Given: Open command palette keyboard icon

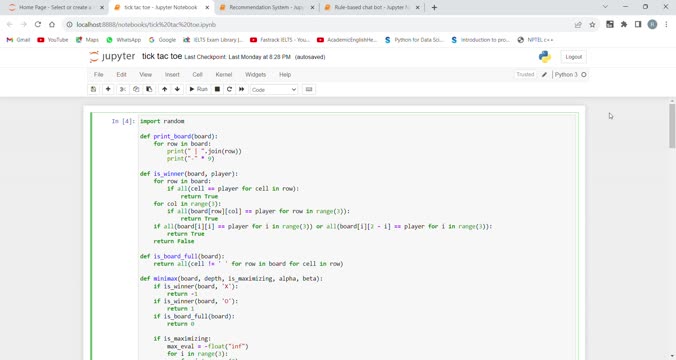Looking at the screenshot, I should point(309,89).
